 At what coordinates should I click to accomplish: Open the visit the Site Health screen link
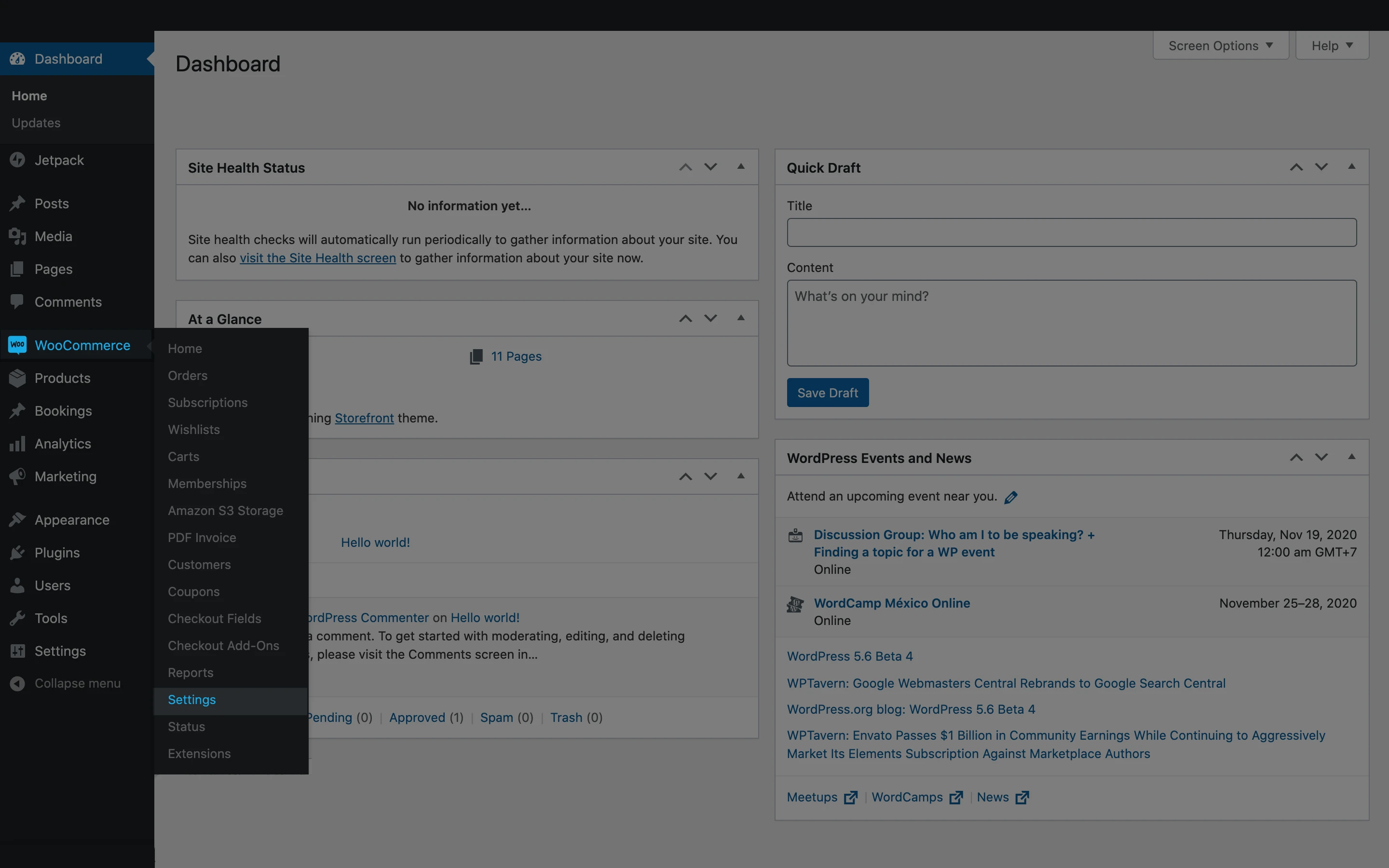point(317,258)
